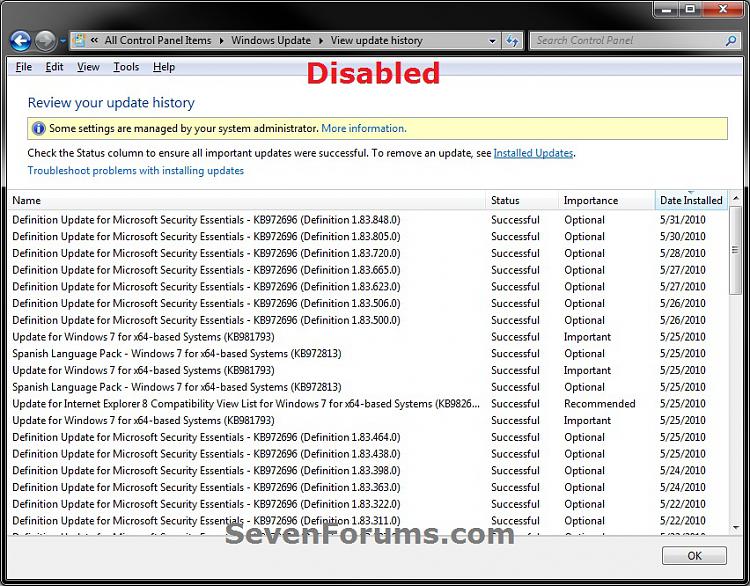Click the 5/30/2010 date cell
The height and width of the screenshot is (586, 750).
[683, 237]
